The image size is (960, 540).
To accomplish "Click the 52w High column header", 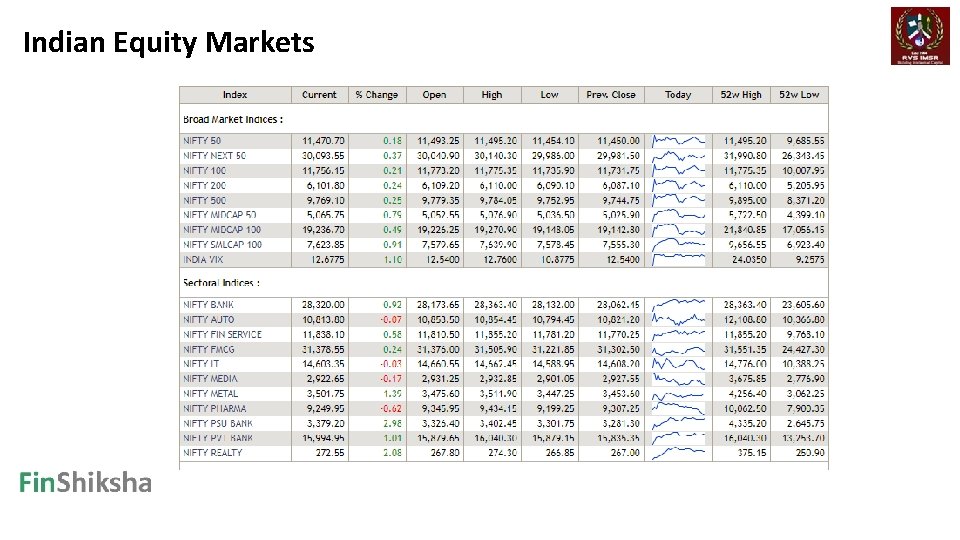I will tap(741, 95).
